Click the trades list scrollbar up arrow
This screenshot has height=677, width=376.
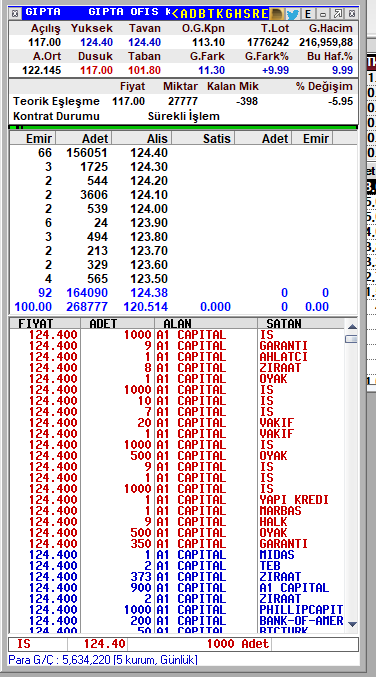pos(352,326)
